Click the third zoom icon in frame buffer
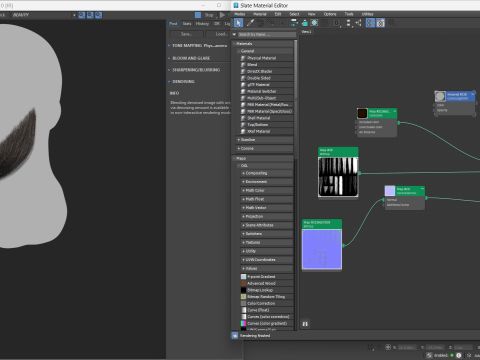The image size is (480, 360). tap(98, 15)
